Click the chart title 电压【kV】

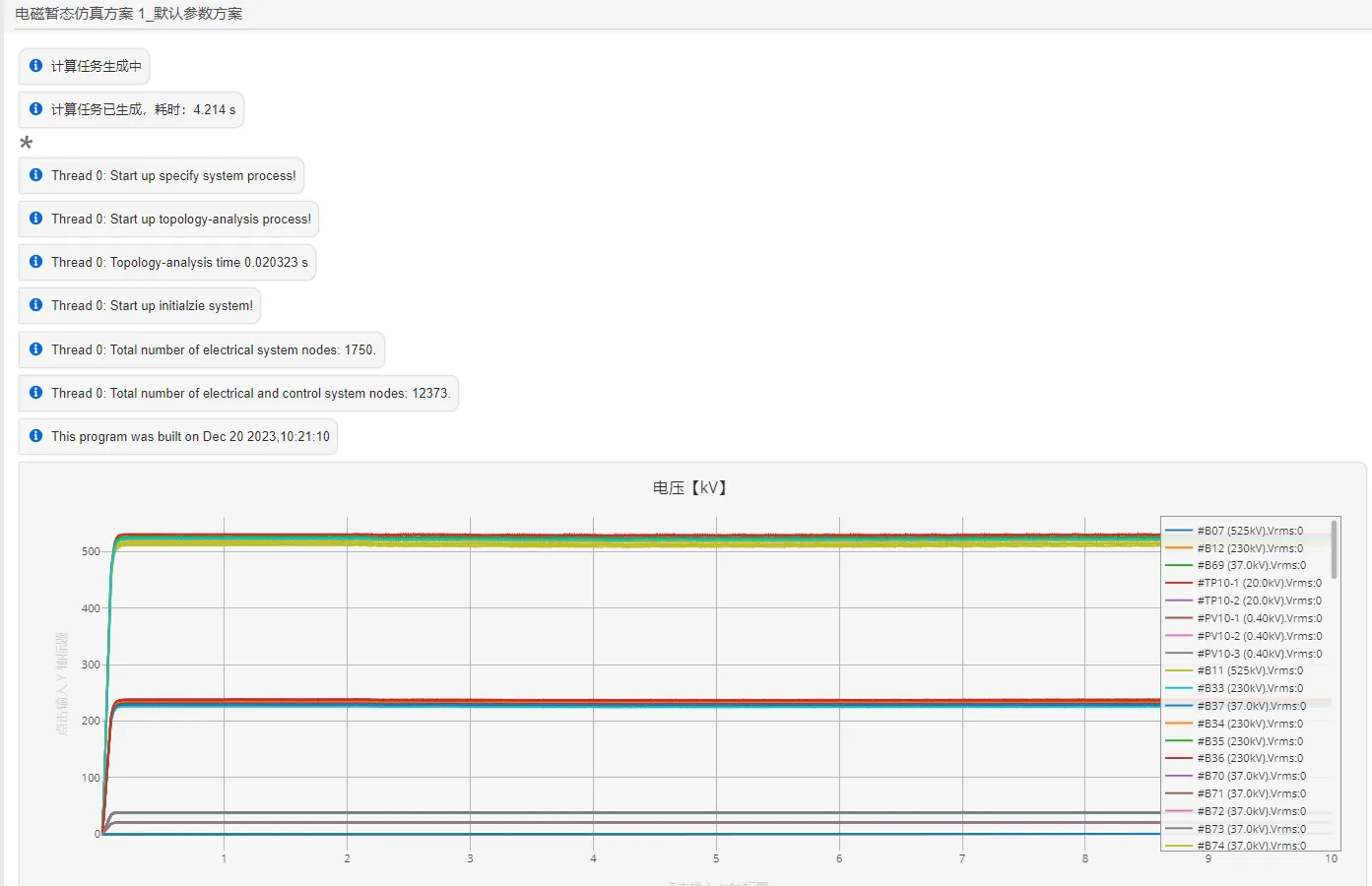coord(689,487)
